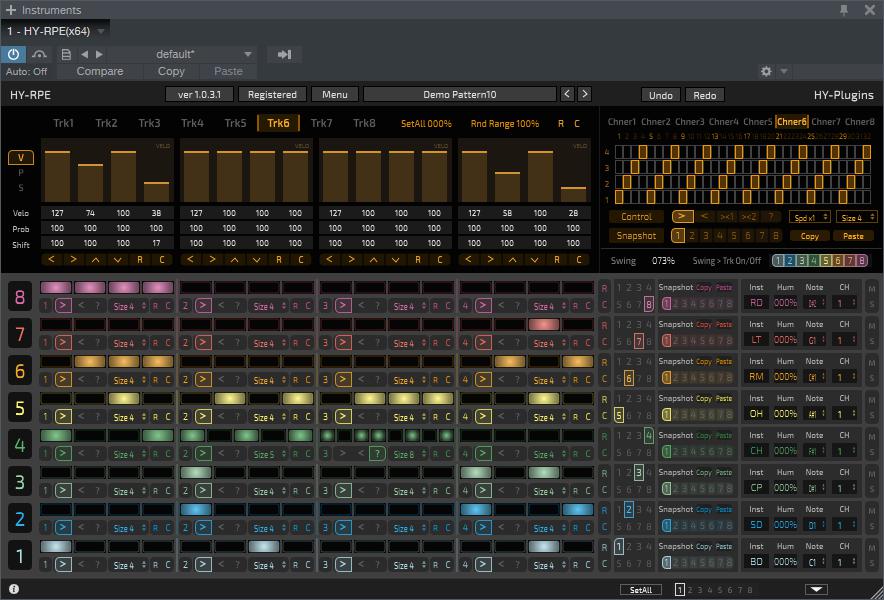This screenshot has height=600, width=884.
Task: Select the Chner8 chainer tab
Action: pyautogui.click(x=860, y=121)
